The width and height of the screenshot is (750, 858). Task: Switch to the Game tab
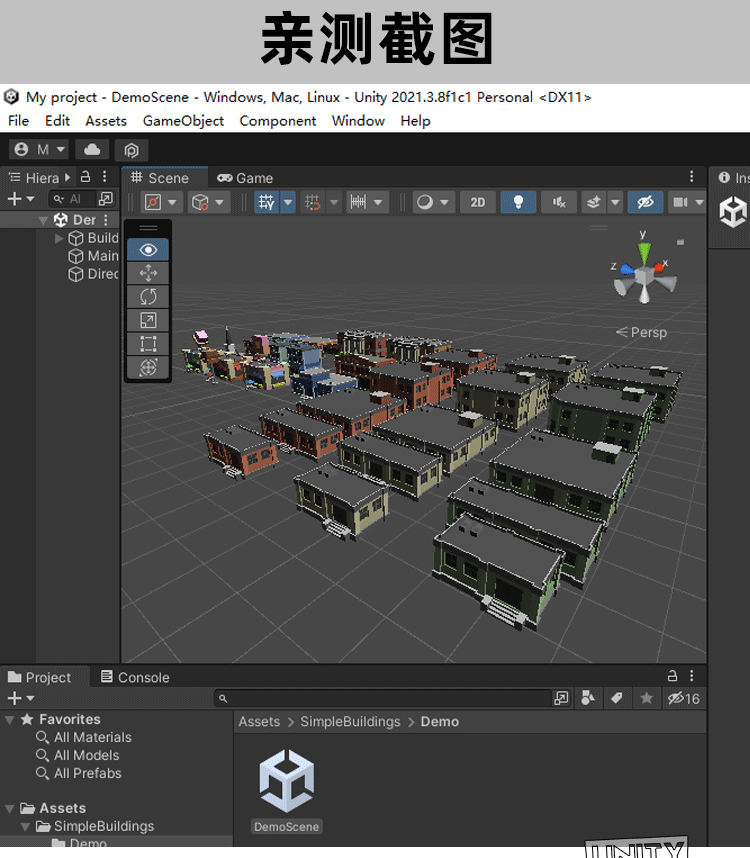pyautogui.click(x=245, y=178)
